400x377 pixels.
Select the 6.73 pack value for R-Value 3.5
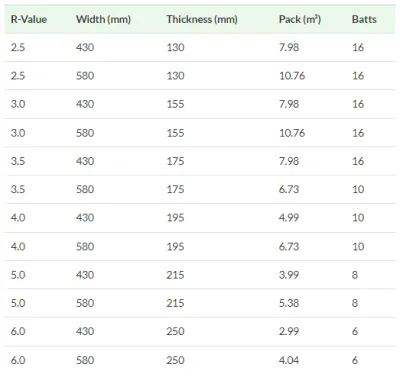(289, 189)
